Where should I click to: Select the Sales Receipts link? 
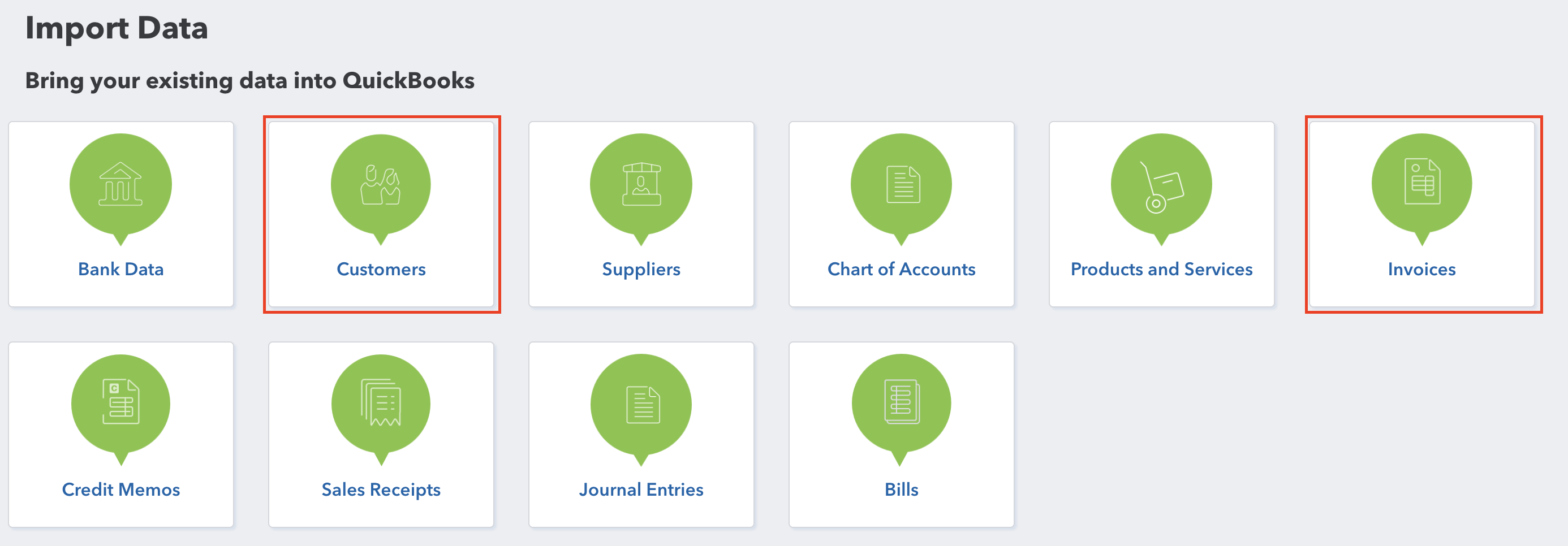tap(381, 489)
